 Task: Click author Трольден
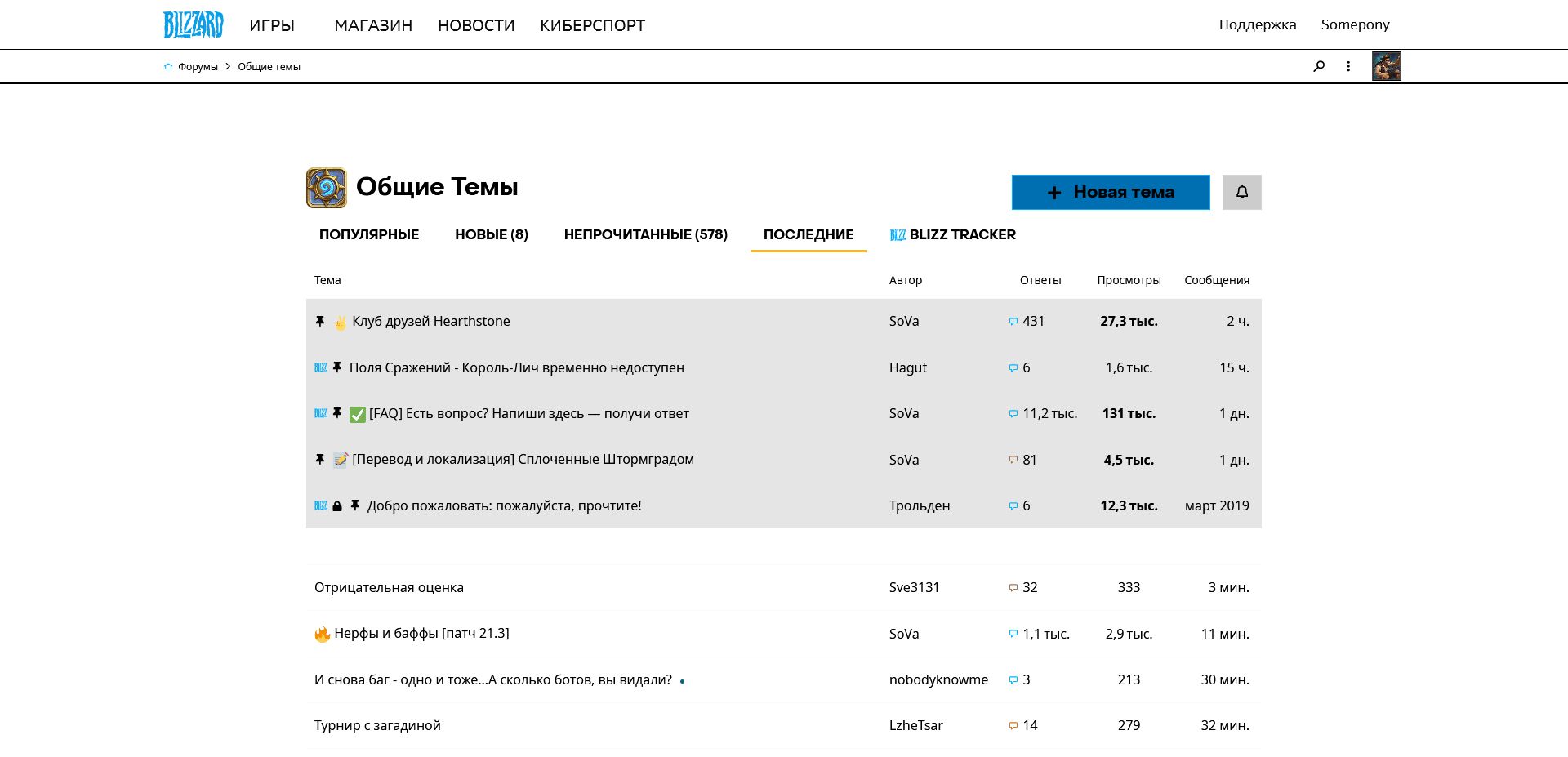[920, 505]
